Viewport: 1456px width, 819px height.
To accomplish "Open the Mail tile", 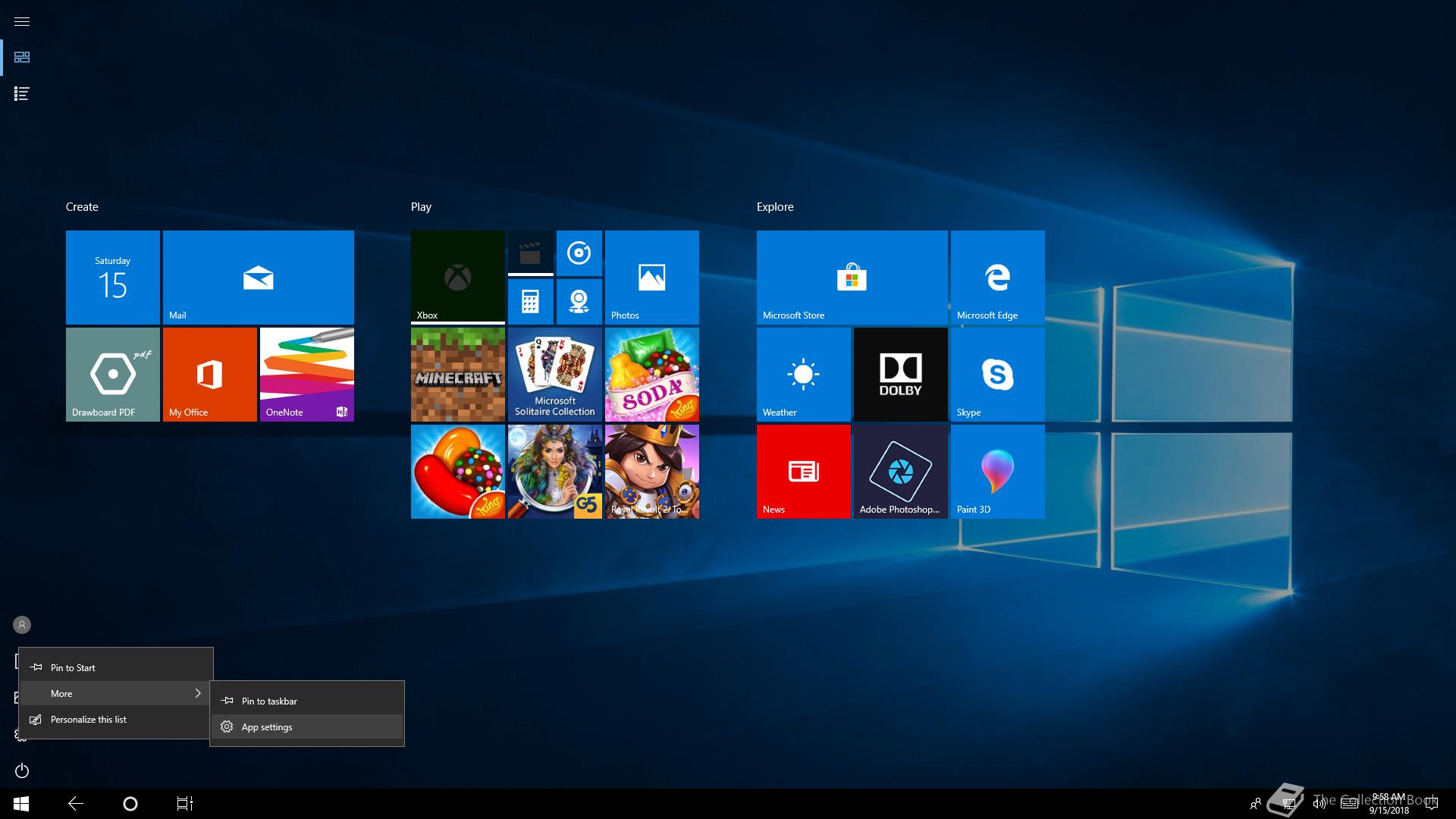I will pos(259,278).
